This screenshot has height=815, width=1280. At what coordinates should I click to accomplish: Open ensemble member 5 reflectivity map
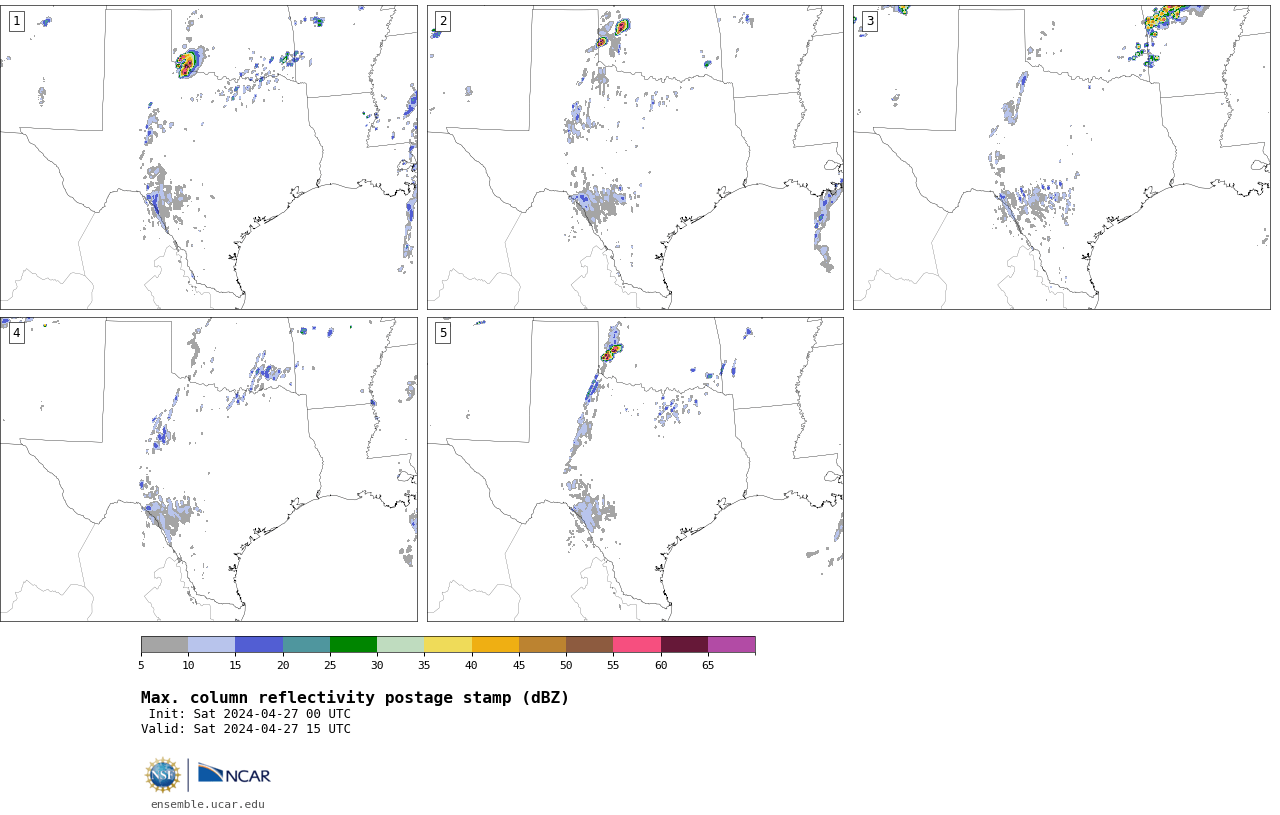pos(635,469)
